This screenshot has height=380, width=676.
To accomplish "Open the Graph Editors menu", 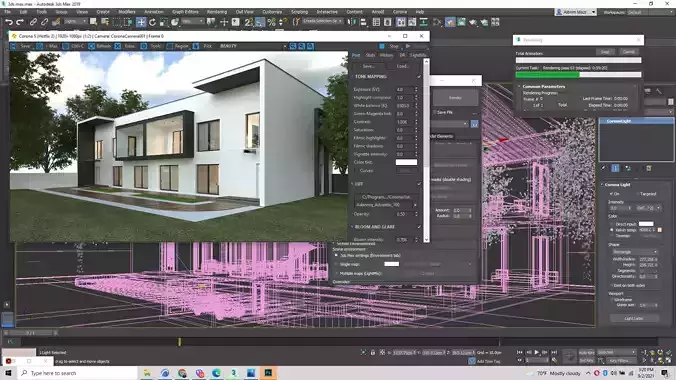I will point(185,12).
